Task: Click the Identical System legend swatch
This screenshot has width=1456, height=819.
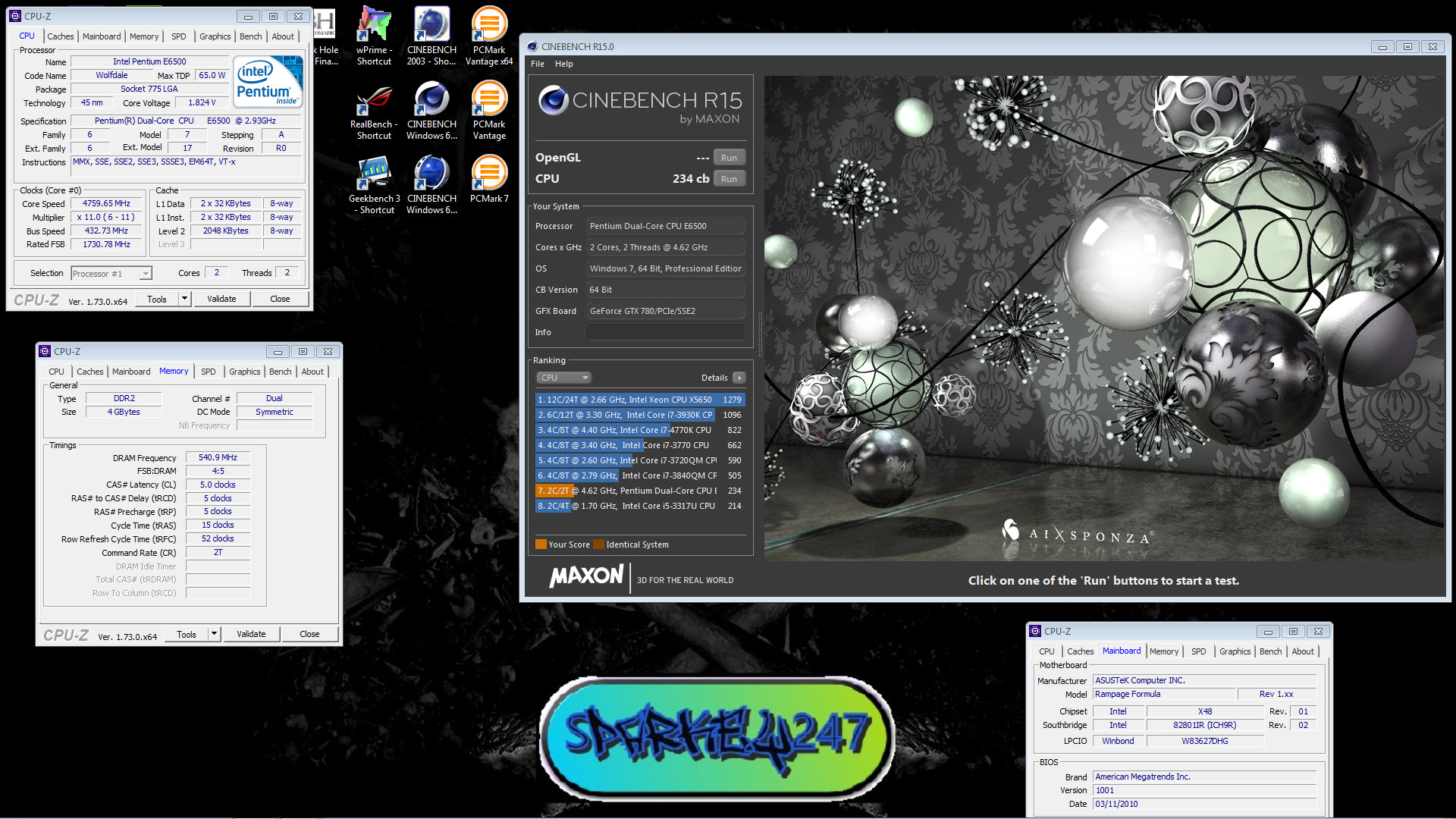Action: pyautogui.click(x=598, y=544)
